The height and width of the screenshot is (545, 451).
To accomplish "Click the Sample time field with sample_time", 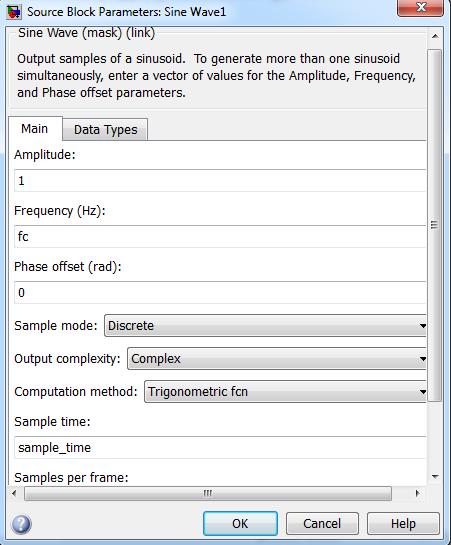I will pyautogui.click(x=220, y=447).
